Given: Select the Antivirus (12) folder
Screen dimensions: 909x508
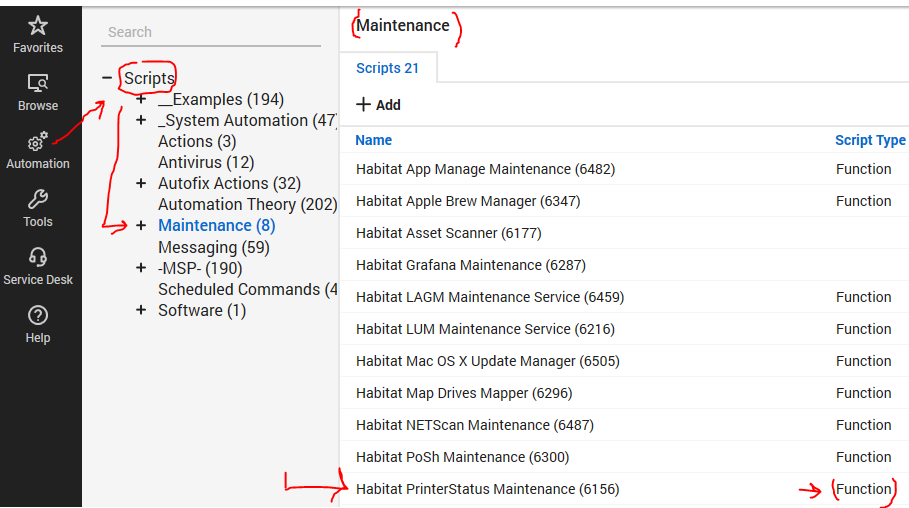Looking at the screenshot, I should click(206, 162).
